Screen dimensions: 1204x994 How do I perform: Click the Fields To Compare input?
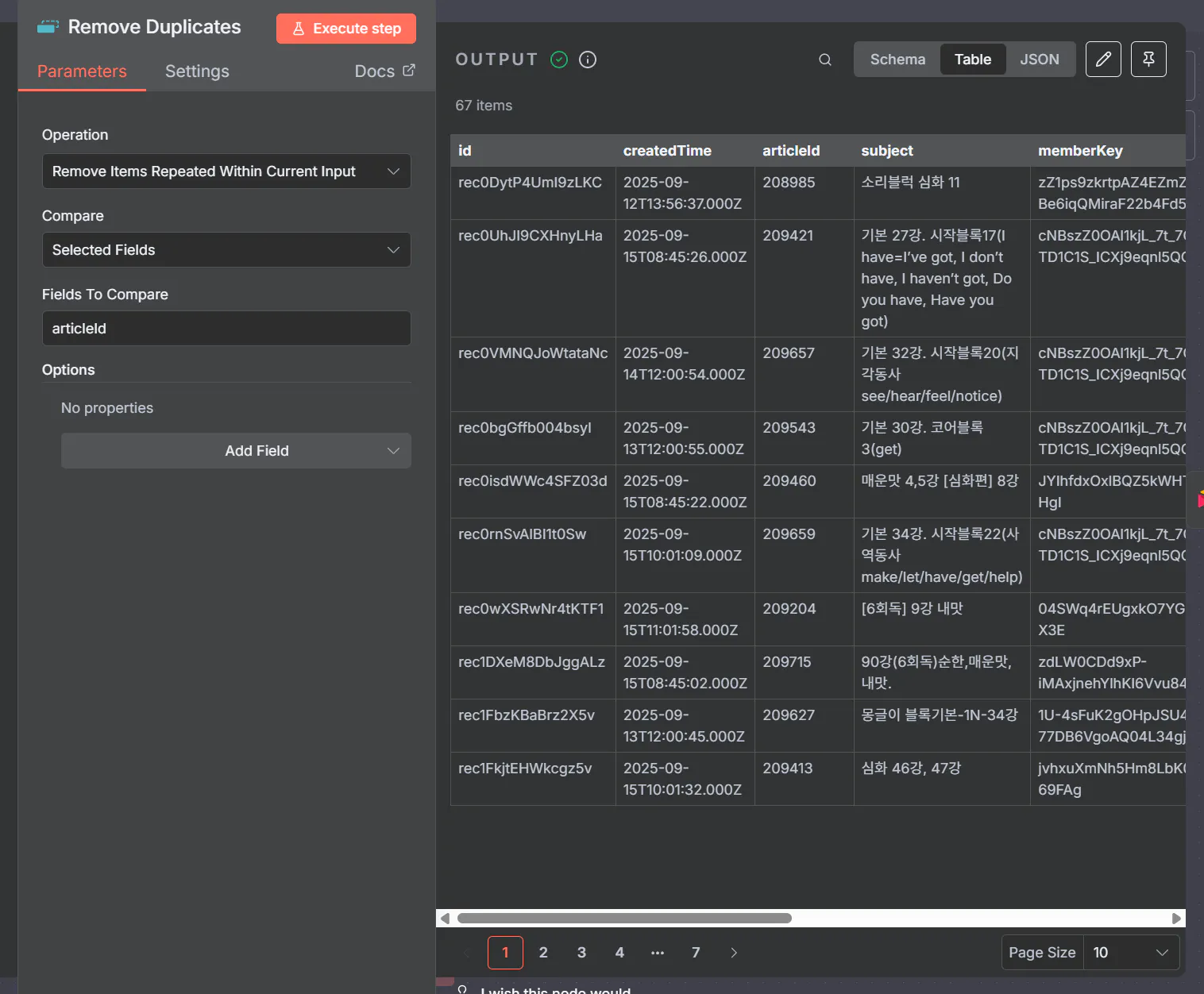click(226, 329)
